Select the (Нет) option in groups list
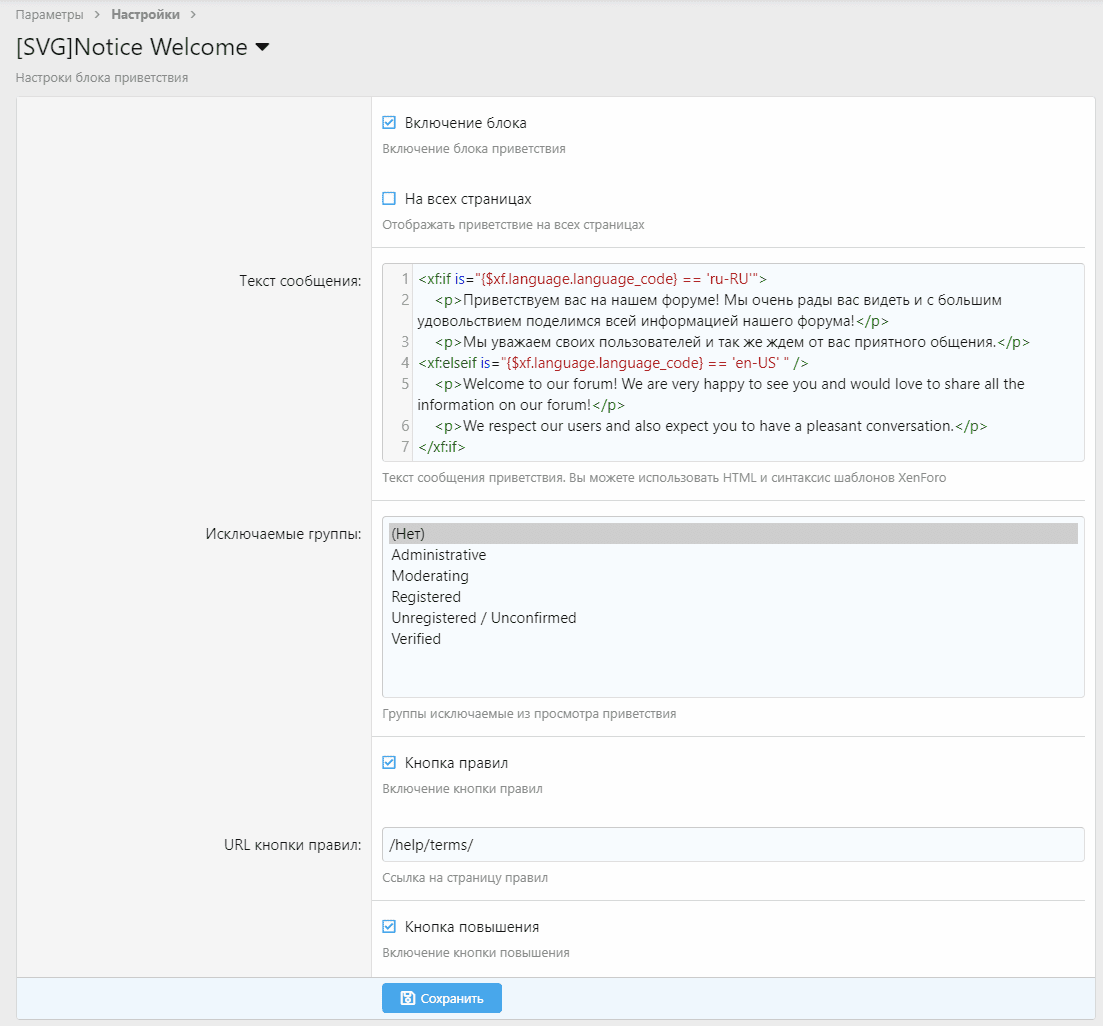 [409, 534]
